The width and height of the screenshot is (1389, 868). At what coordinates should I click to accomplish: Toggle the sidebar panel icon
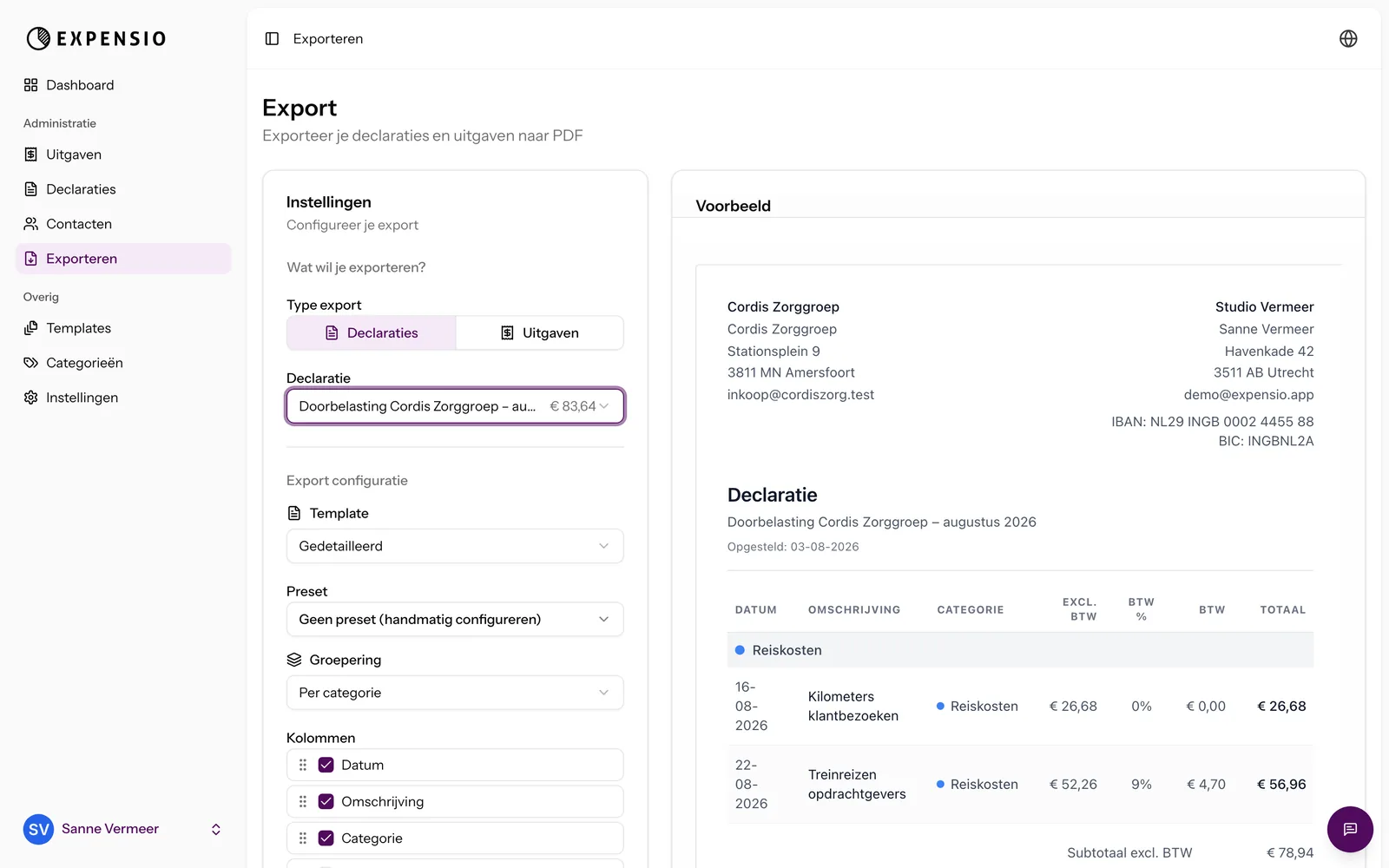pyautogui.click(x=272, y=39)
